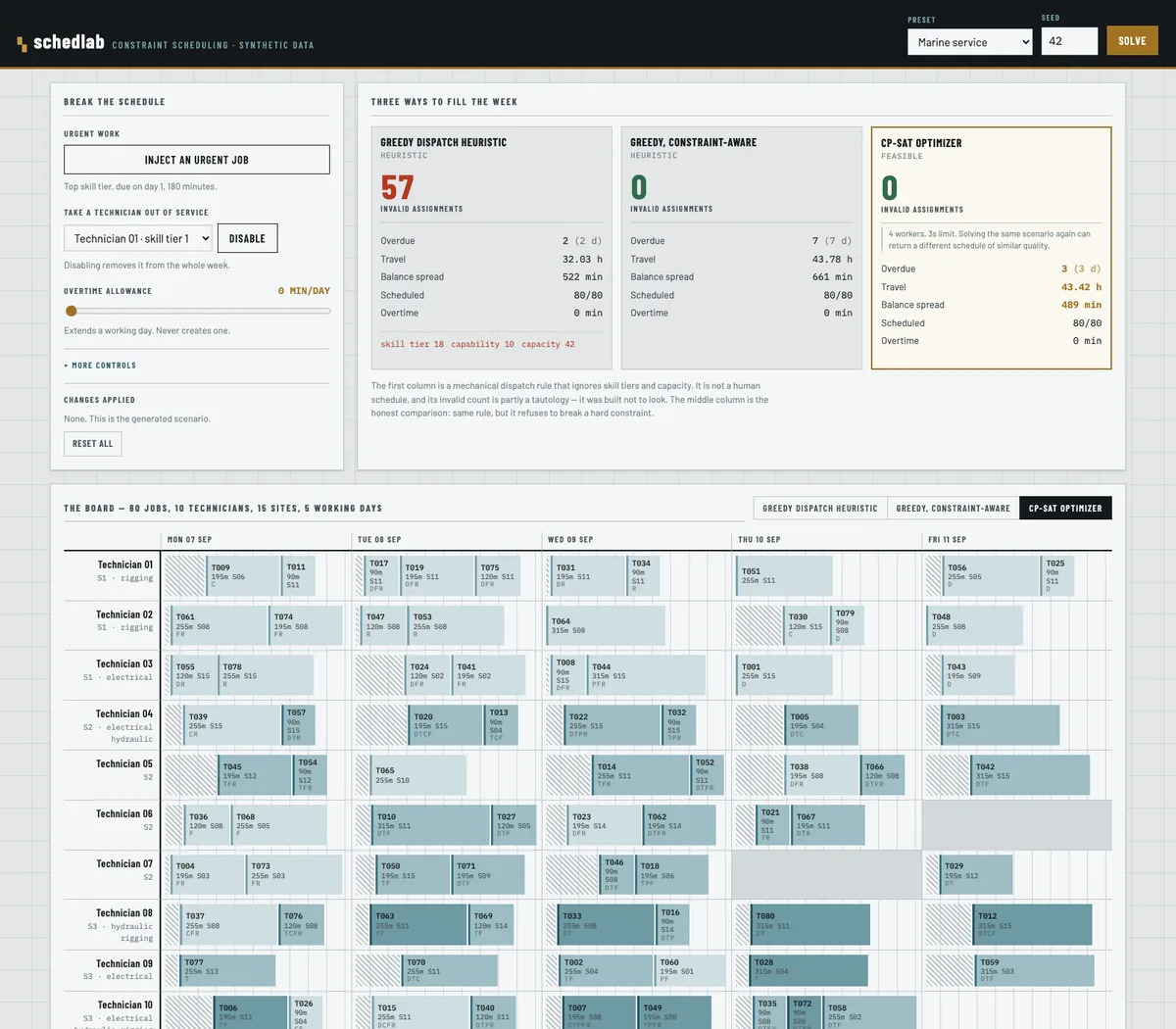The height and width of the screenshot is (1029, 1176).
Task: Click the FRI 11 SEP column header
Action: tap(947, 540)
